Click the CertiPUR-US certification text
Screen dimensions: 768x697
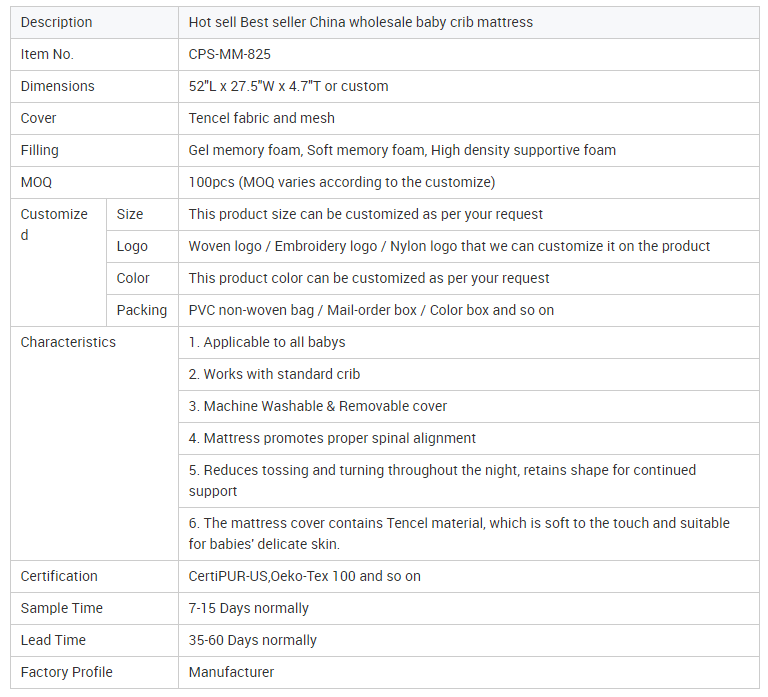coord(304,576)
